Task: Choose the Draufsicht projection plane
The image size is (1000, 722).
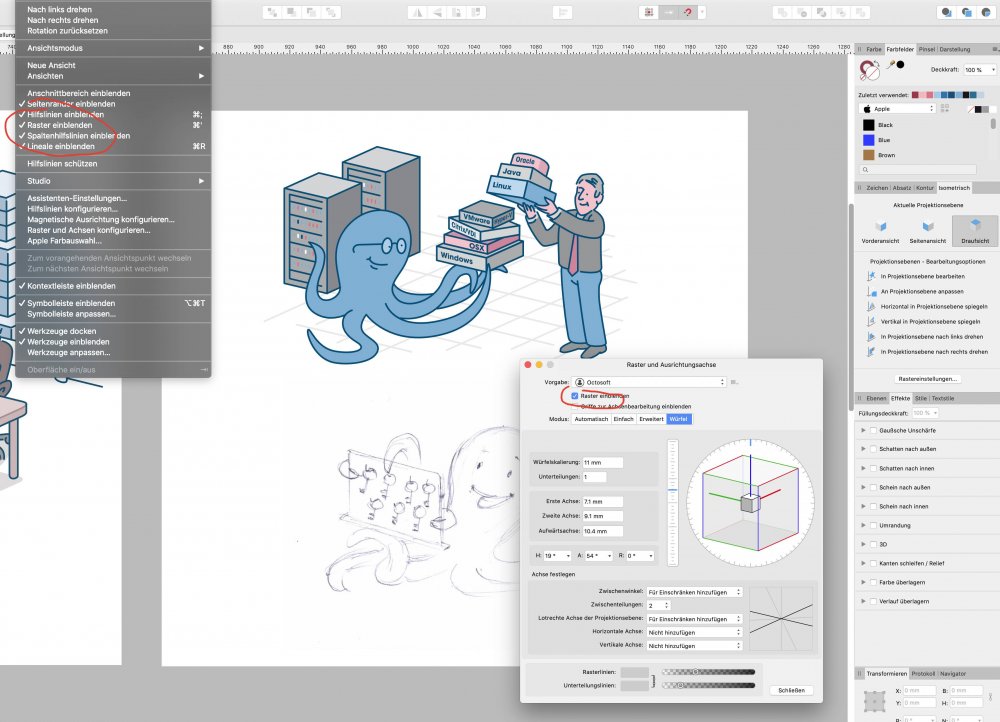Action: coord(973,226)
